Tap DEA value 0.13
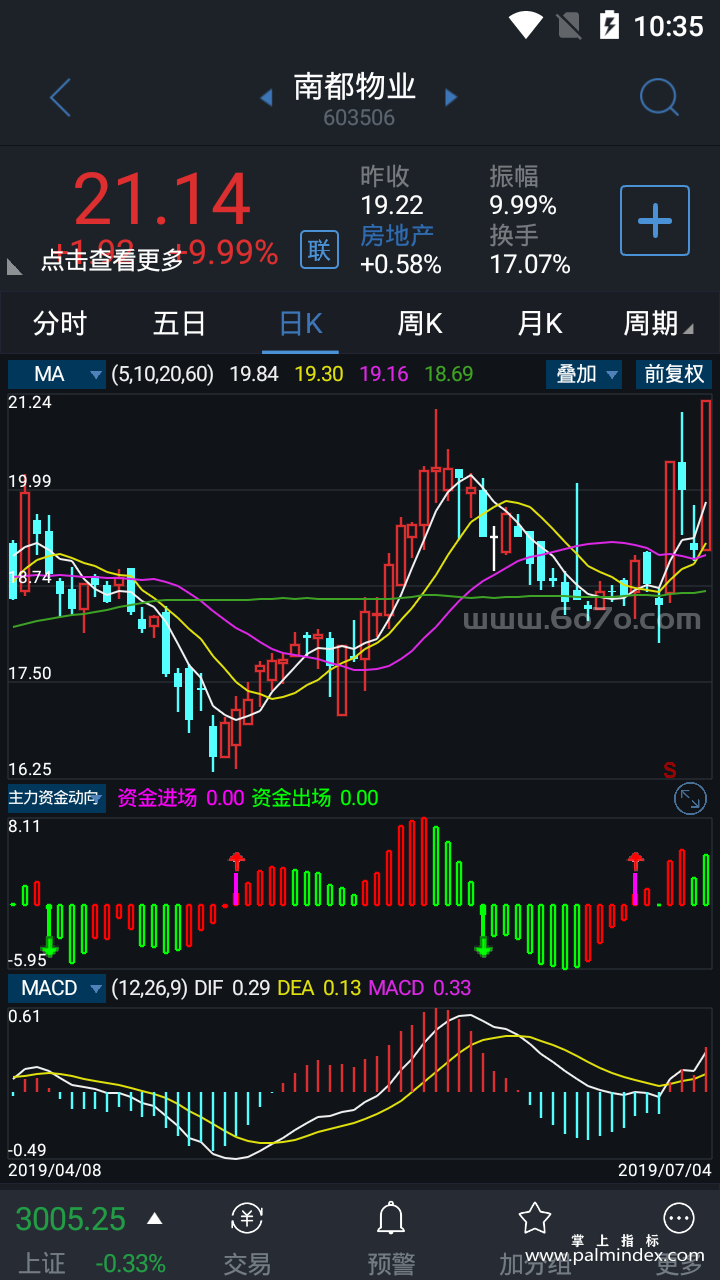The image size is (720, 1280). (x=342, y=988)
